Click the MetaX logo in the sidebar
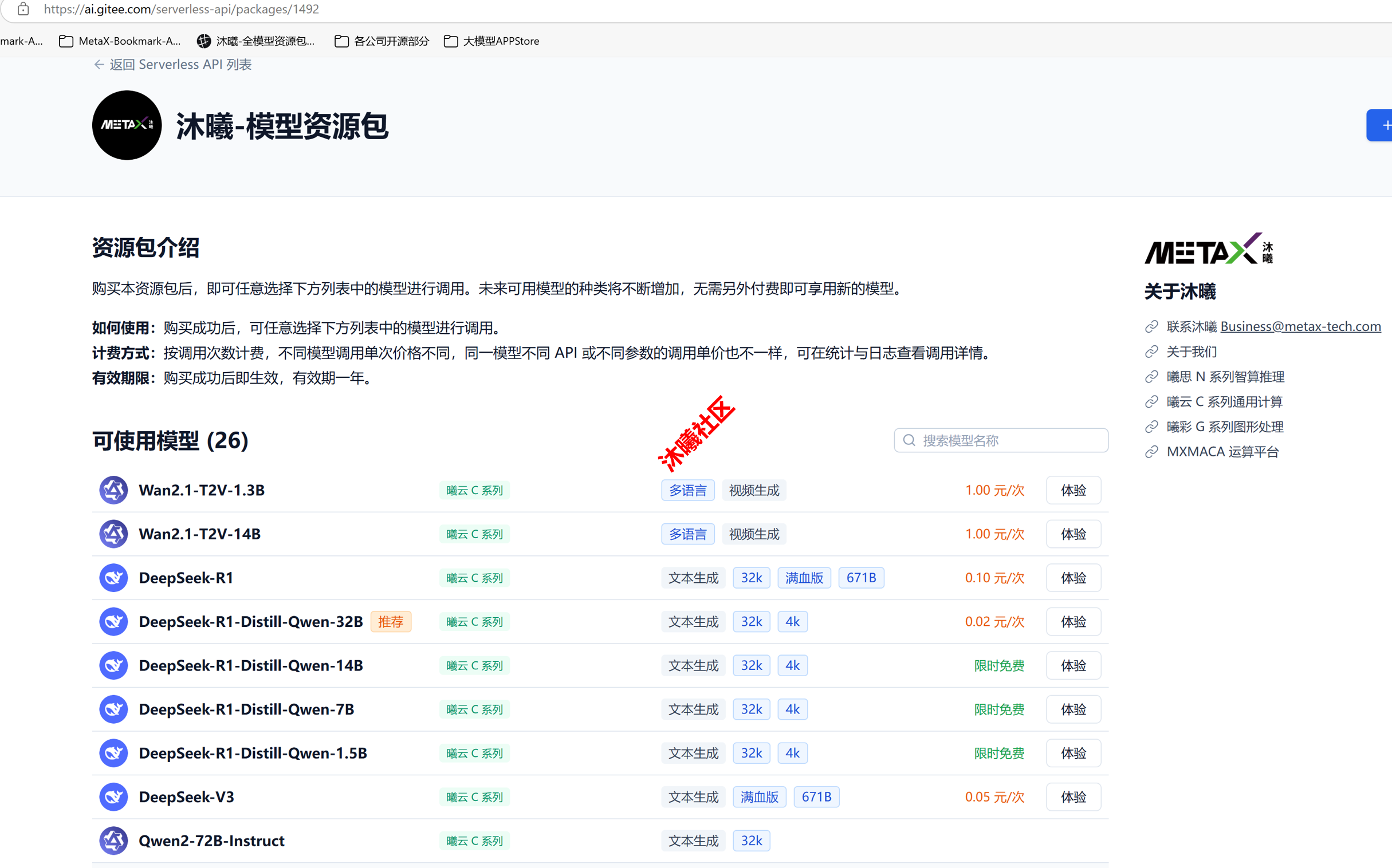 coord(1209,248)
